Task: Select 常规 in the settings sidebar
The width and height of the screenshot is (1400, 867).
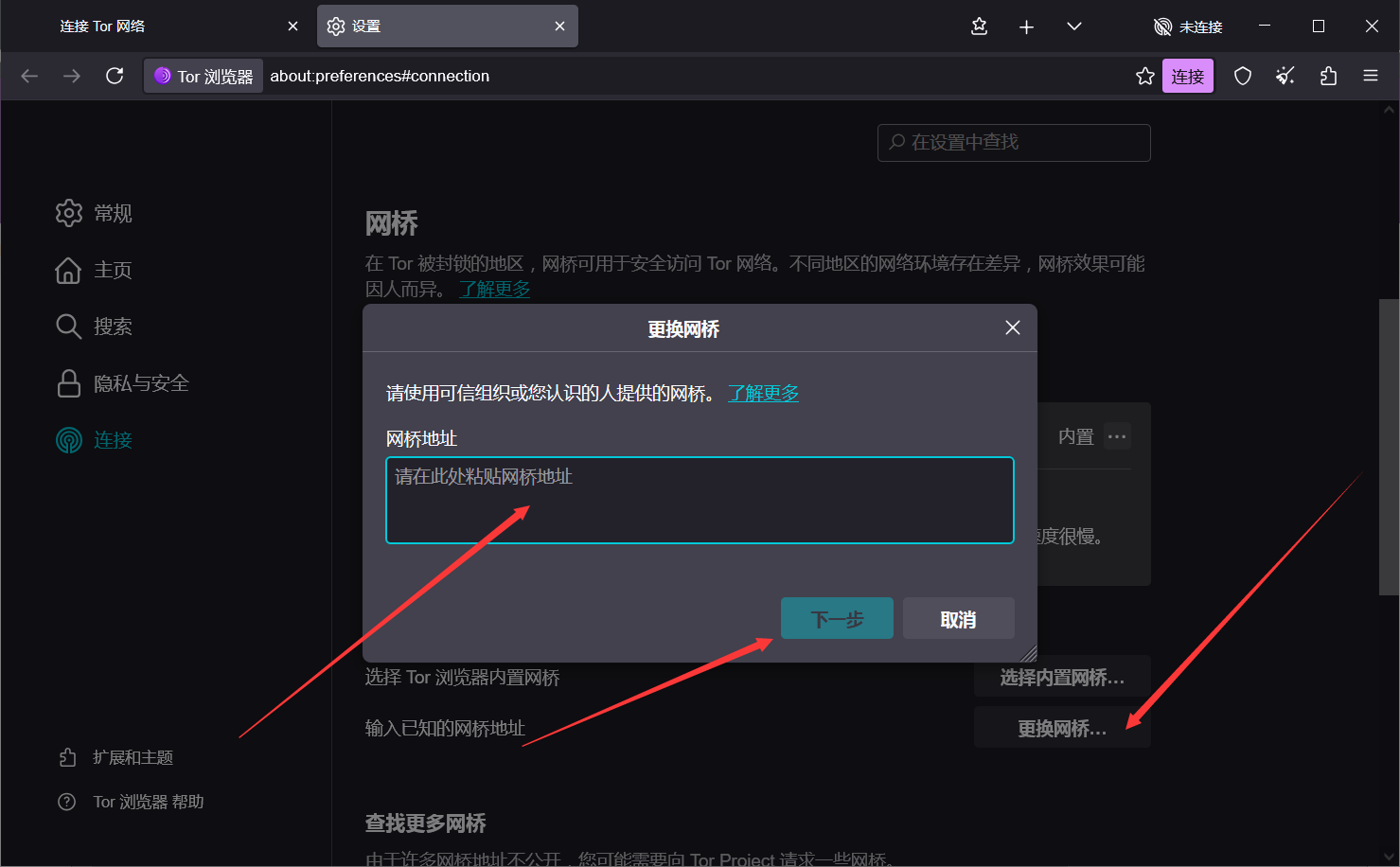Action: pyautogui.click(x=112, y=213)
